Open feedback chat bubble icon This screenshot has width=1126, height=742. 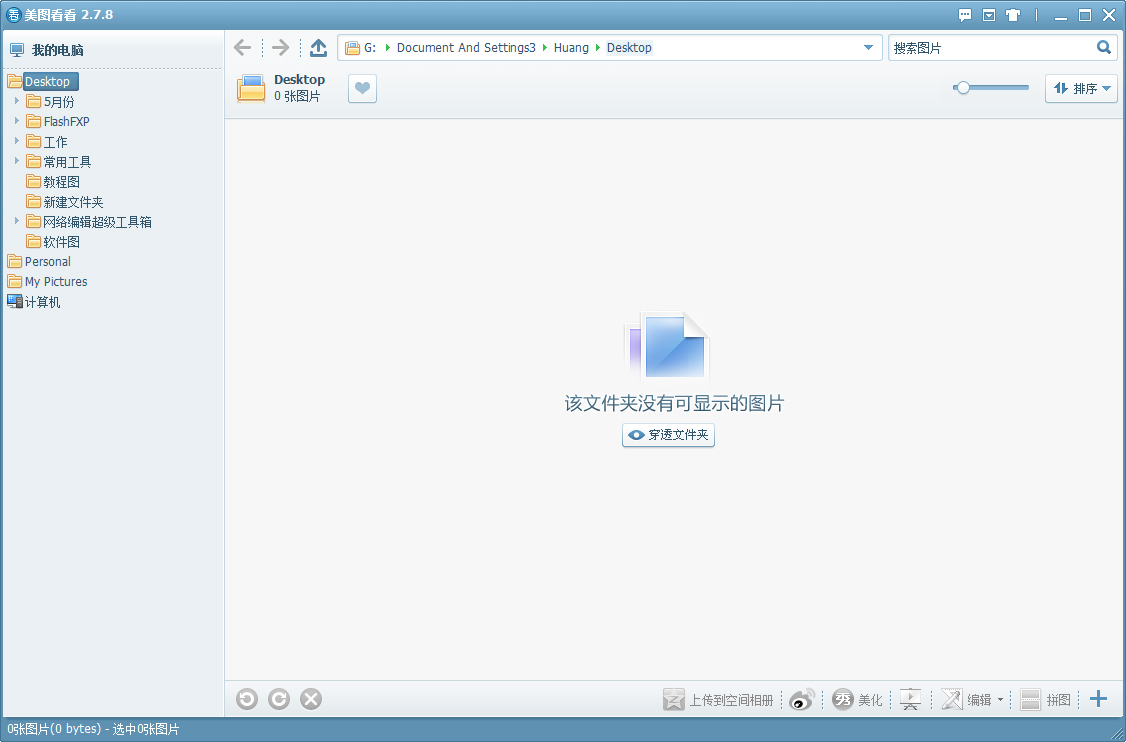click(x=965, y=15)
